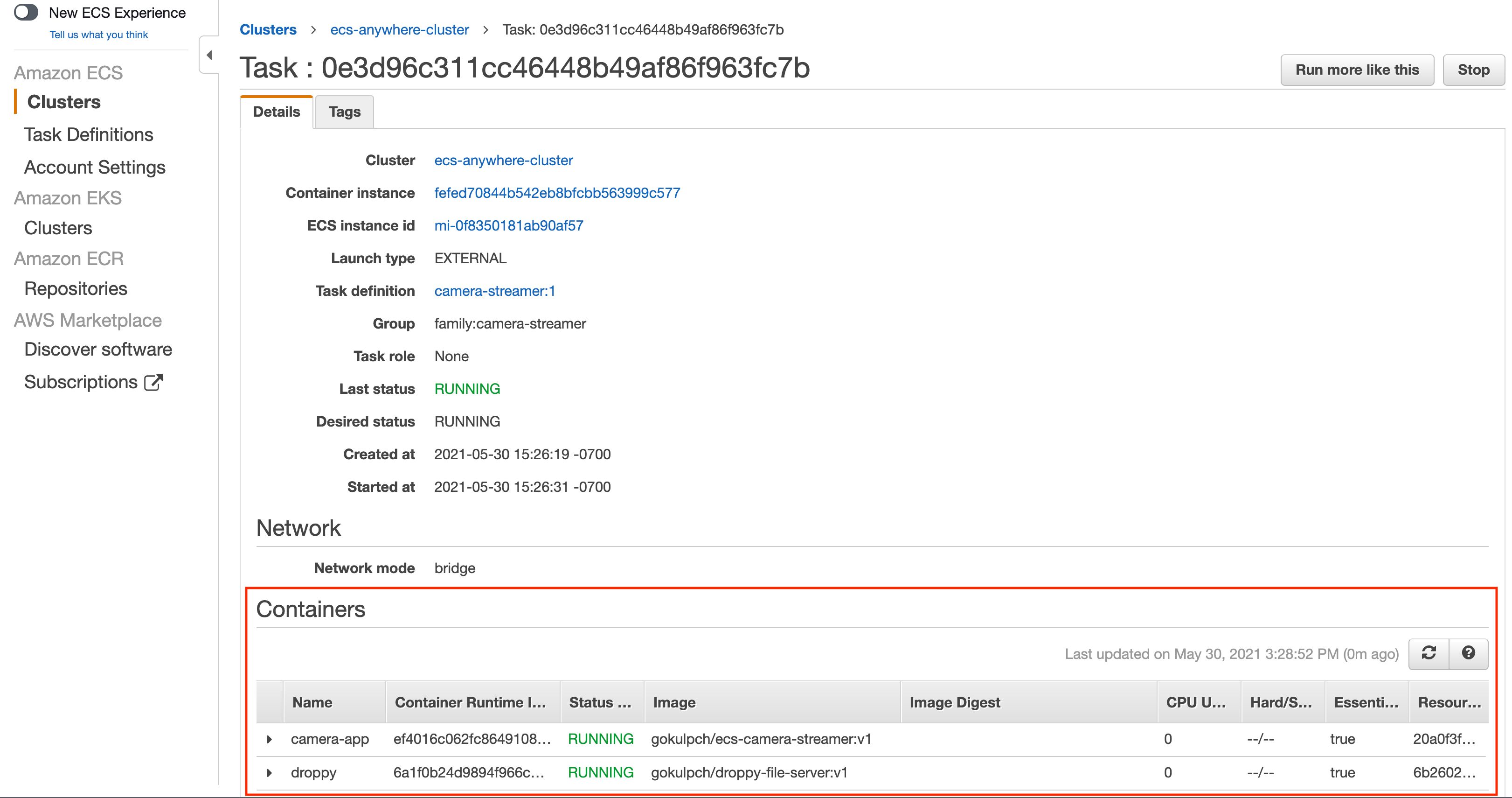This screenshot has width=1512, height=798.
Task: Collapse the left navigation sidebar arrow
Action: [x=209, y=55]
